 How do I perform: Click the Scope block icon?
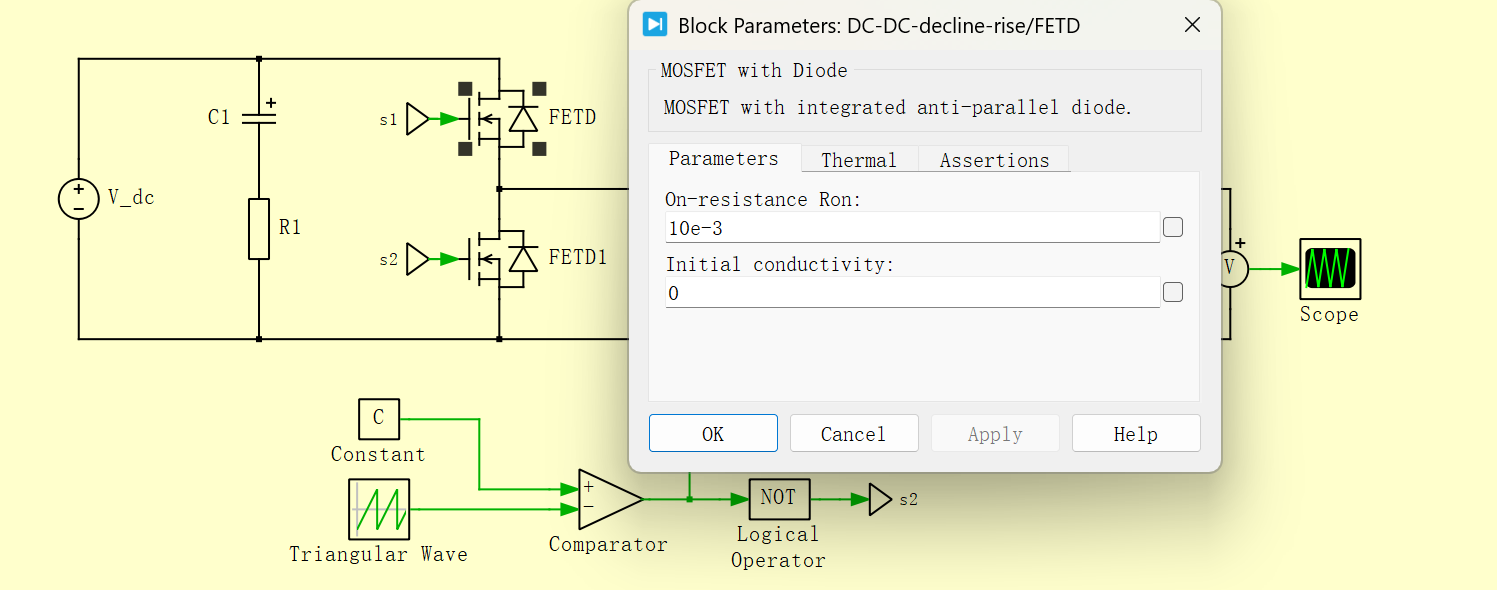point(1329,268)
